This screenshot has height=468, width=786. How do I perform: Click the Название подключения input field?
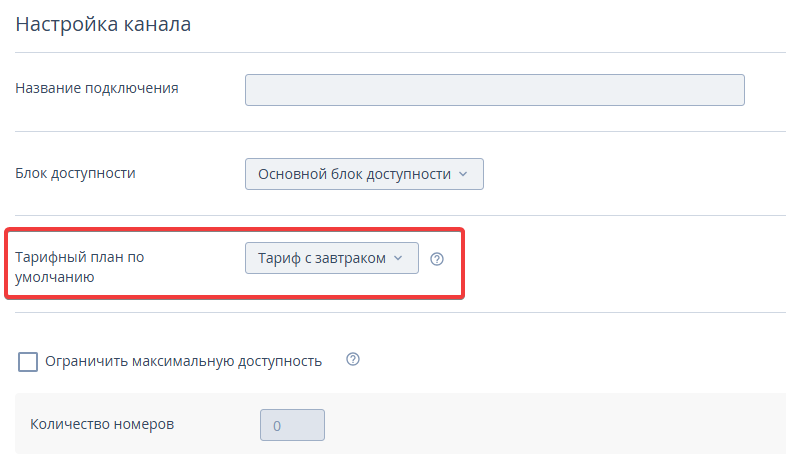[x=495, y=90]
